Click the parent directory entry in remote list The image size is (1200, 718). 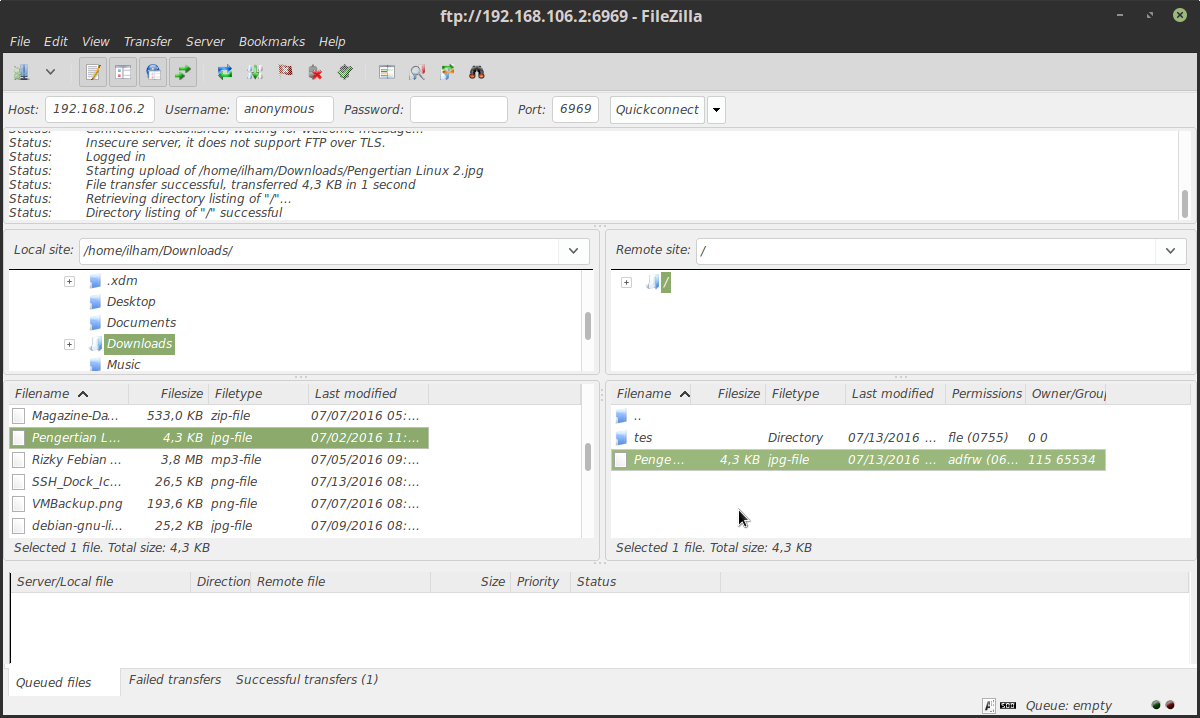pyautogui.click(x=858, y=416)
